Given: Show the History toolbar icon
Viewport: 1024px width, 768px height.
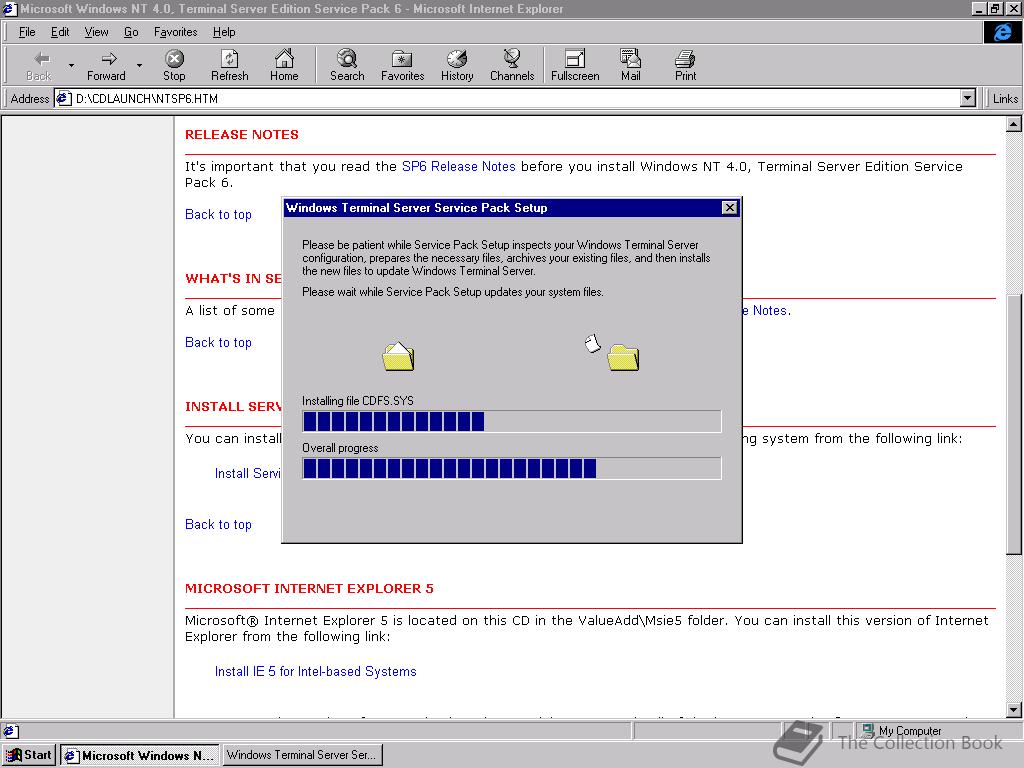Looking at the screenshot, I should [x=457, y=59].
